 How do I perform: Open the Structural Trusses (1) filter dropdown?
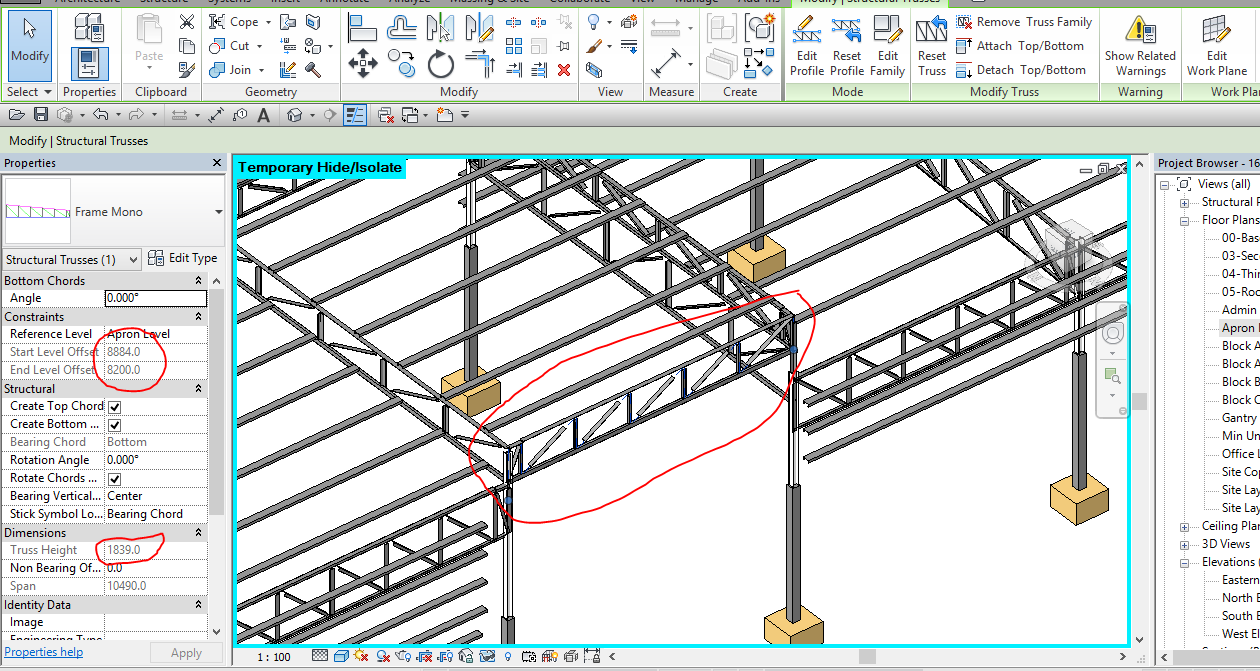pyautogui.click(x=72, y=260)
